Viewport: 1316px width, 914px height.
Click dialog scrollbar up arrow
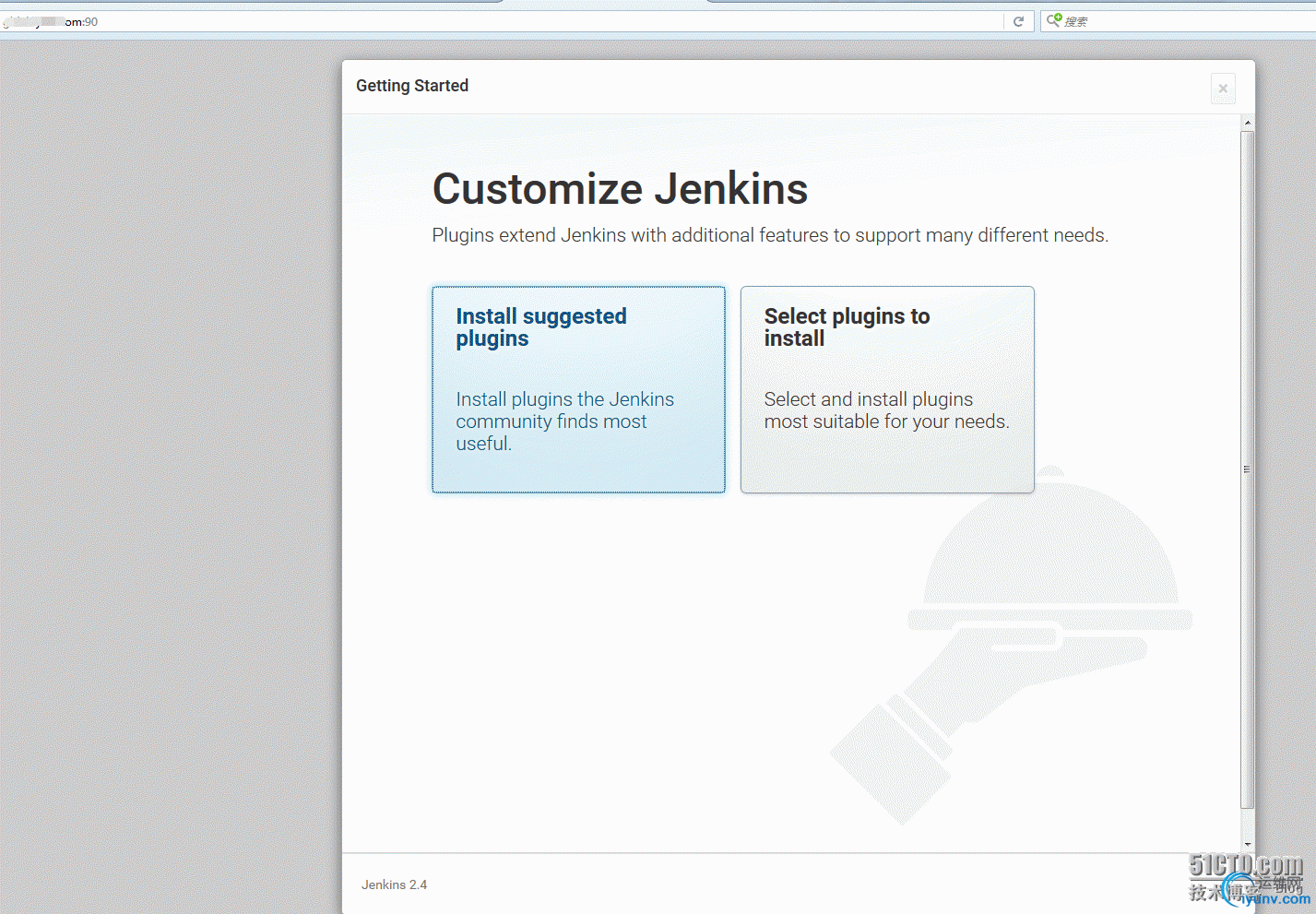[1248, 123]
